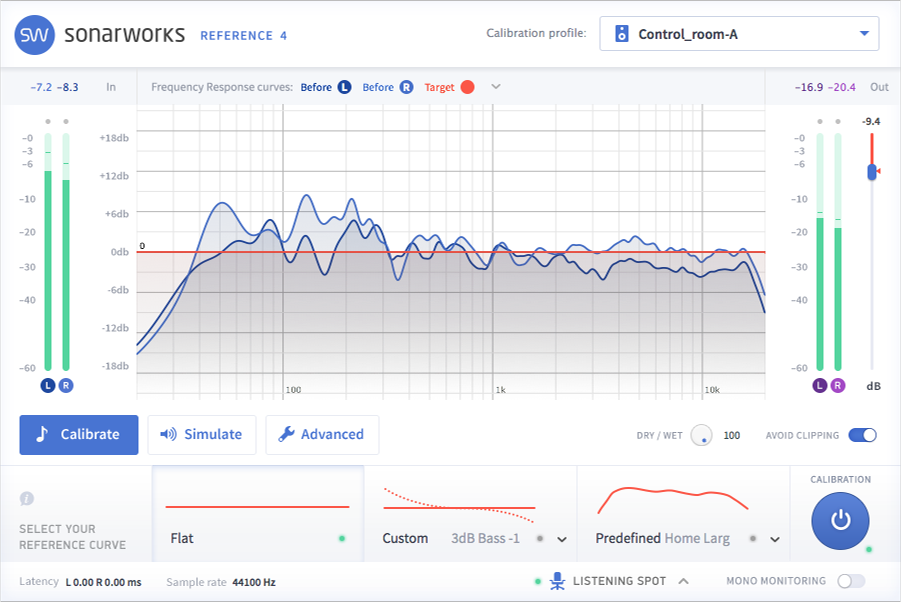Viewport: 901px width, 602px height.
Task: Disable the Avoid Clipping switch
Action: click(x=862, y=435)
